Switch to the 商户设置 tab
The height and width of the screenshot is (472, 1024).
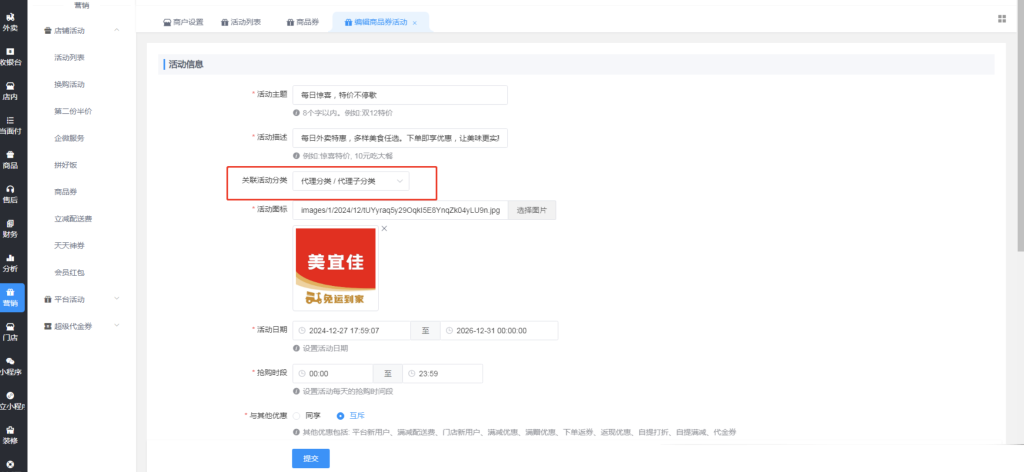point(182,22)
